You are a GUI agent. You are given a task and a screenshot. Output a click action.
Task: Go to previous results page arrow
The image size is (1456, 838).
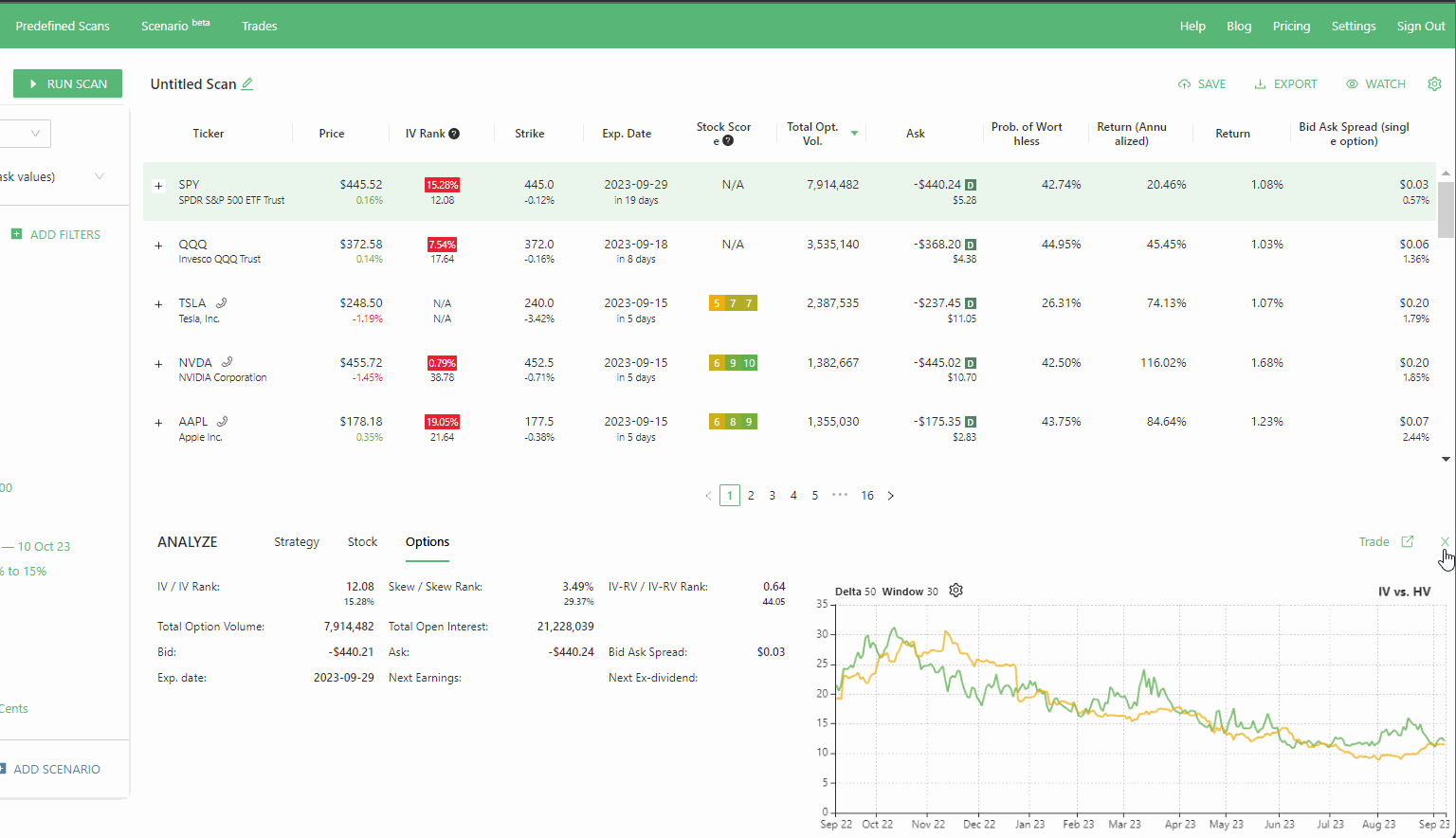click(x=708, y=496)
